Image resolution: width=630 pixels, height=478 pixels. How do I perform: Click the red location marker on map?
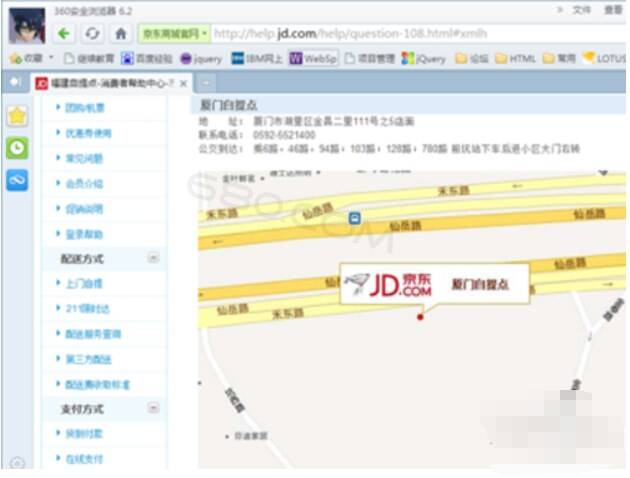click(x=420, y=317)
